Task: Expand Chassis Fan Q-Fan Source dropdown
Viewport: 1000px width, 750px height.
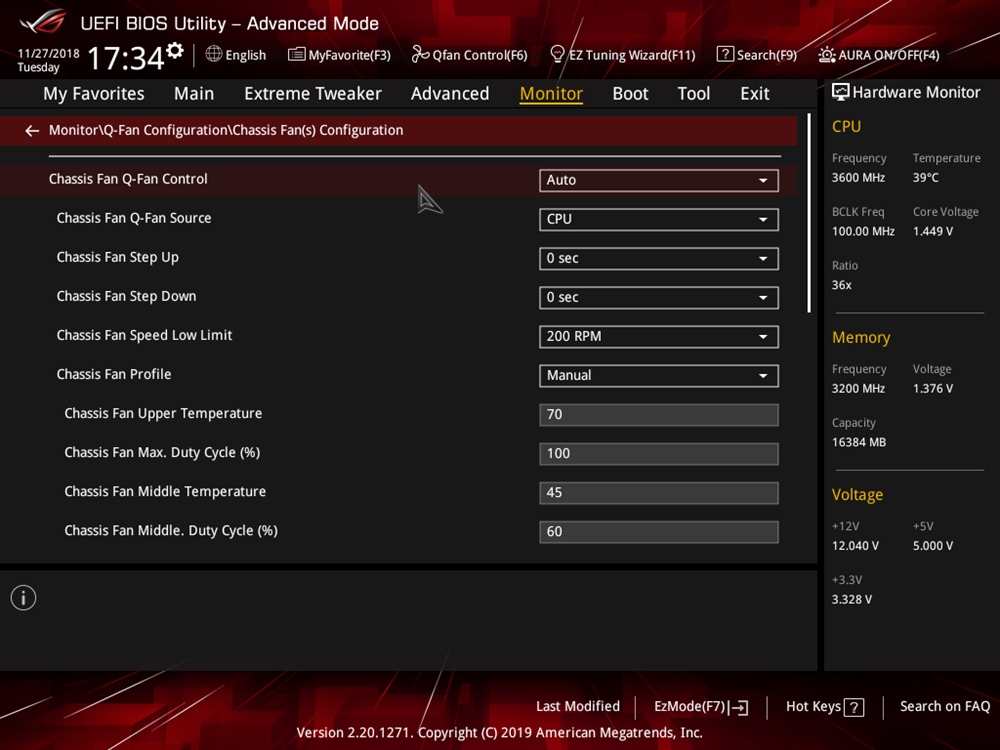Action: [x=658, y=219]
